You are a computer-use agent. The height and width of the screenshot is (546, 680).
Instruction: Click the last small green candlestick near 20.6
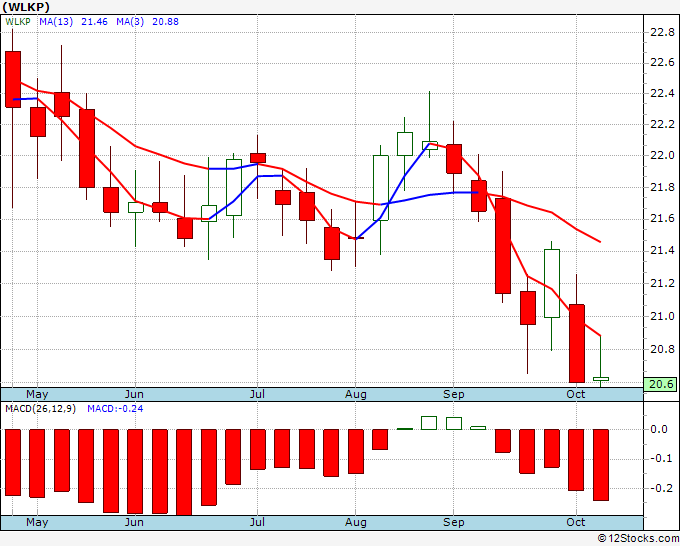click(x=601, y=379)
